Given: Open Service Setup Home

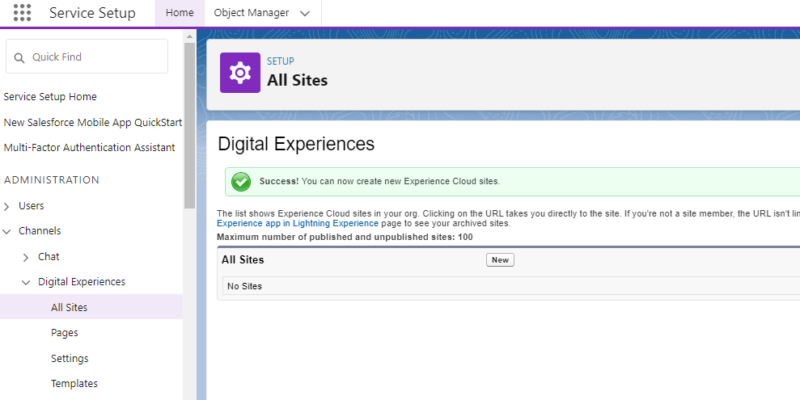Looking at the screenshot, I should pos(50,96).
